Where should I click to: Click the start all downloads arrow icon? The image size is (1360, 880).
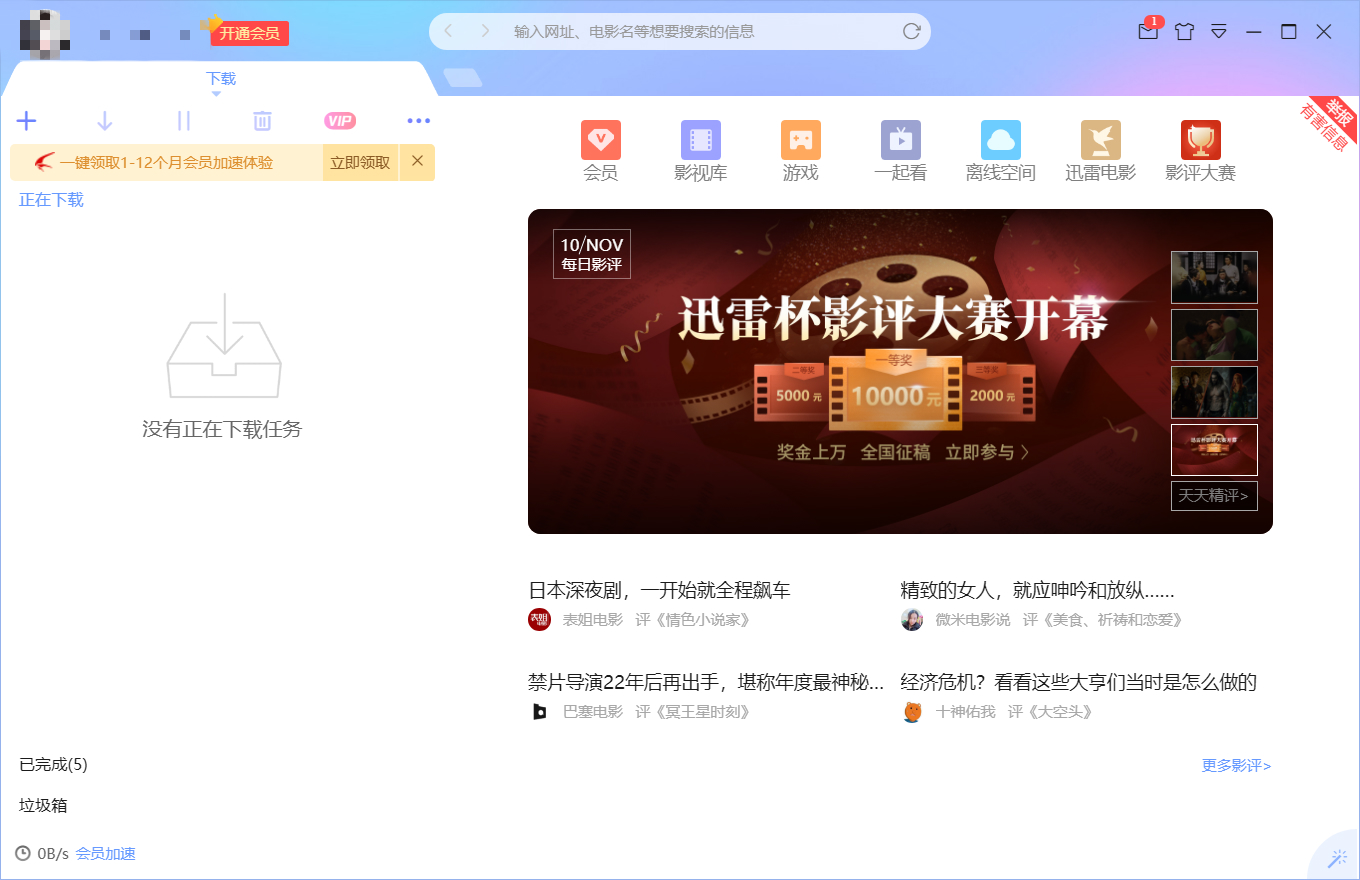coord(105,120)
